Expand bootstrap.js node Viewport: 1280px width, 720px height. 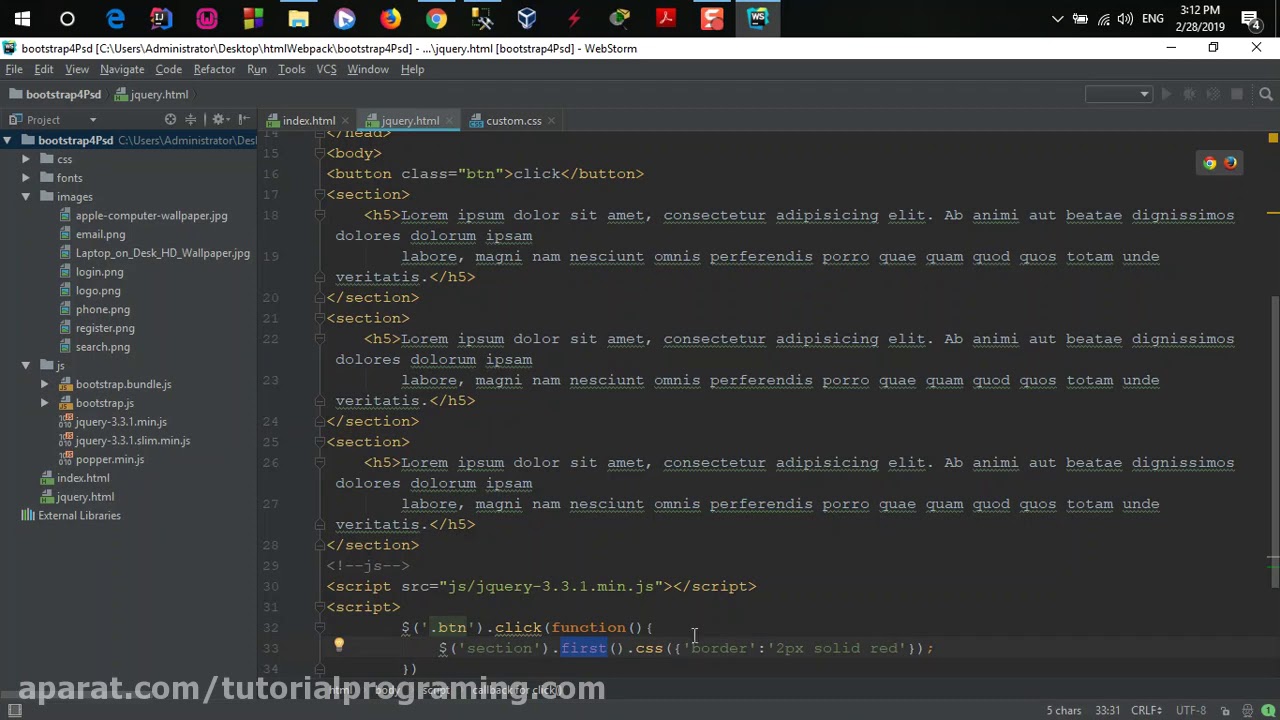pos(44,403)
